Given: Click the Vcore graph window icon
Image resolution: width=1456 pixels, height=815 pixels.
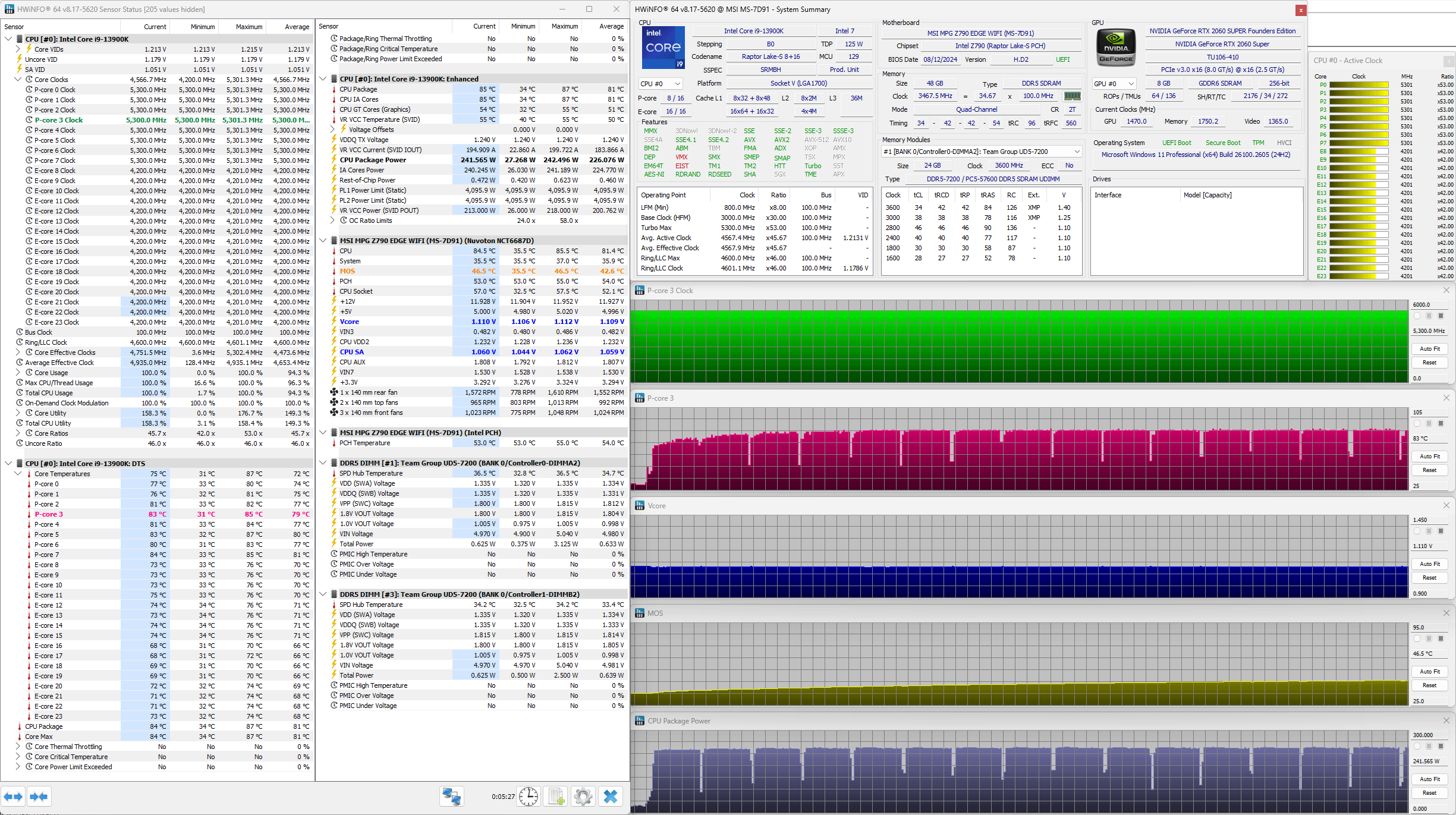Looking at the screenshot, I should pyautogui.click(x=640, y=505).
